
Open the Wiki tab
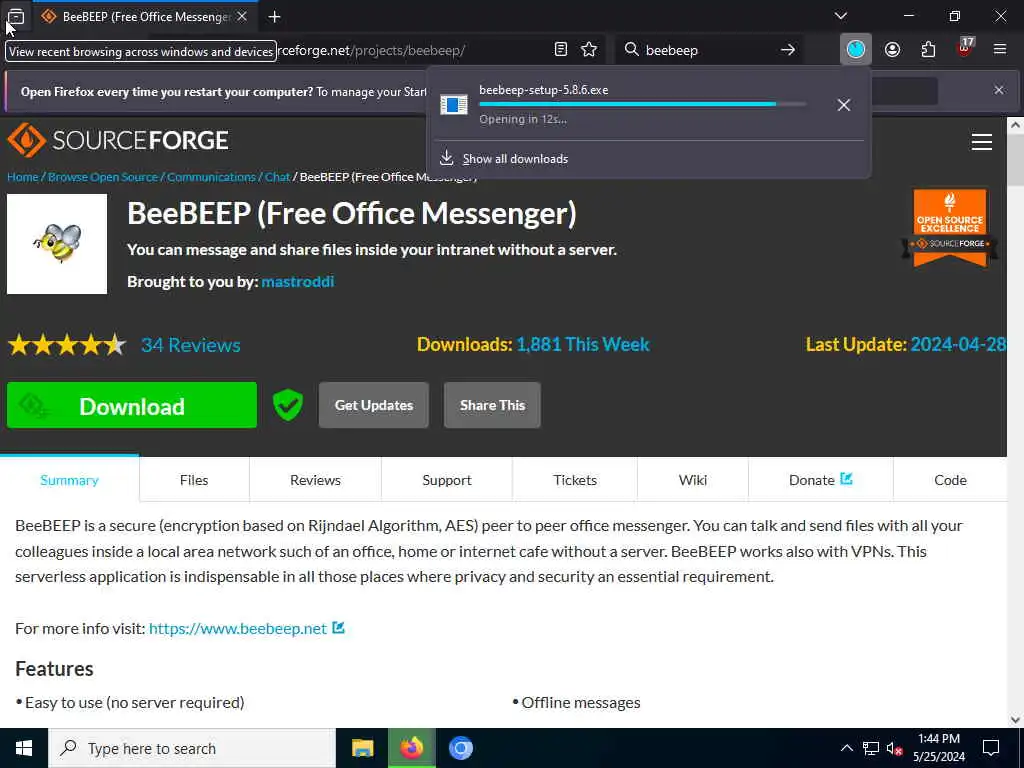click(x=693, y=480)
